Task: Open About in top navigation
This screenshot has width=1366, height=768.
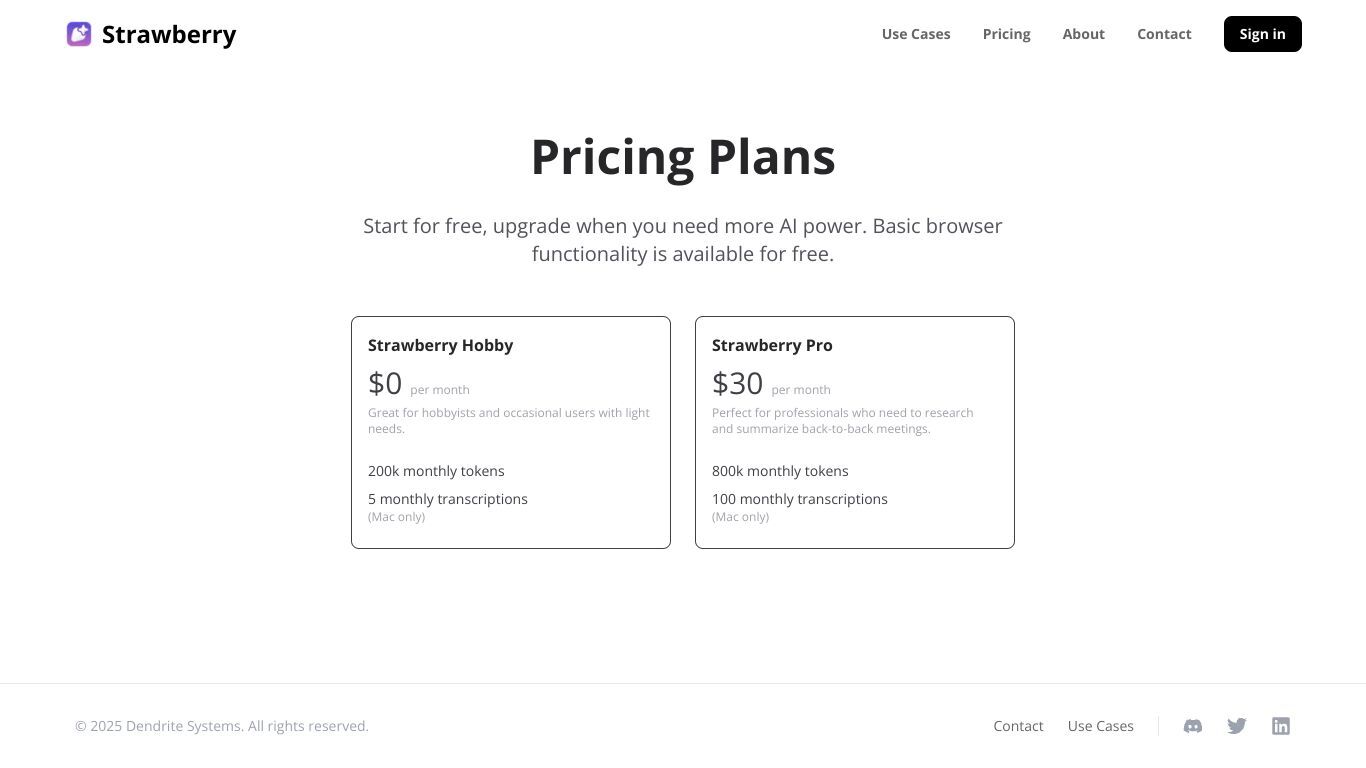Action: tap(1083, 34)
